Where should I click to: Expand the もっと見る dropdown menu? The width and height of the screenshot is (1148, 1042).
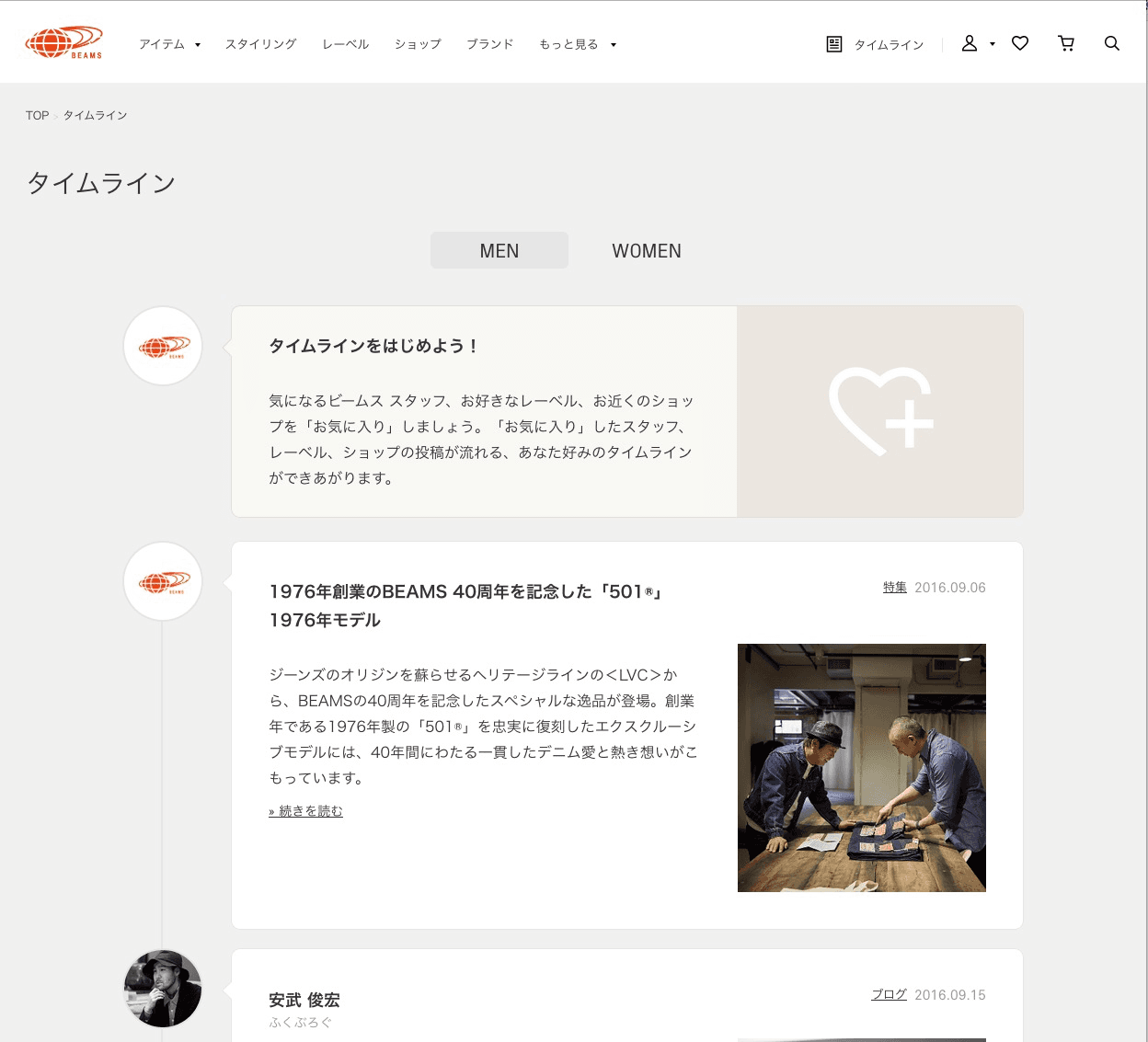(578, 44)
